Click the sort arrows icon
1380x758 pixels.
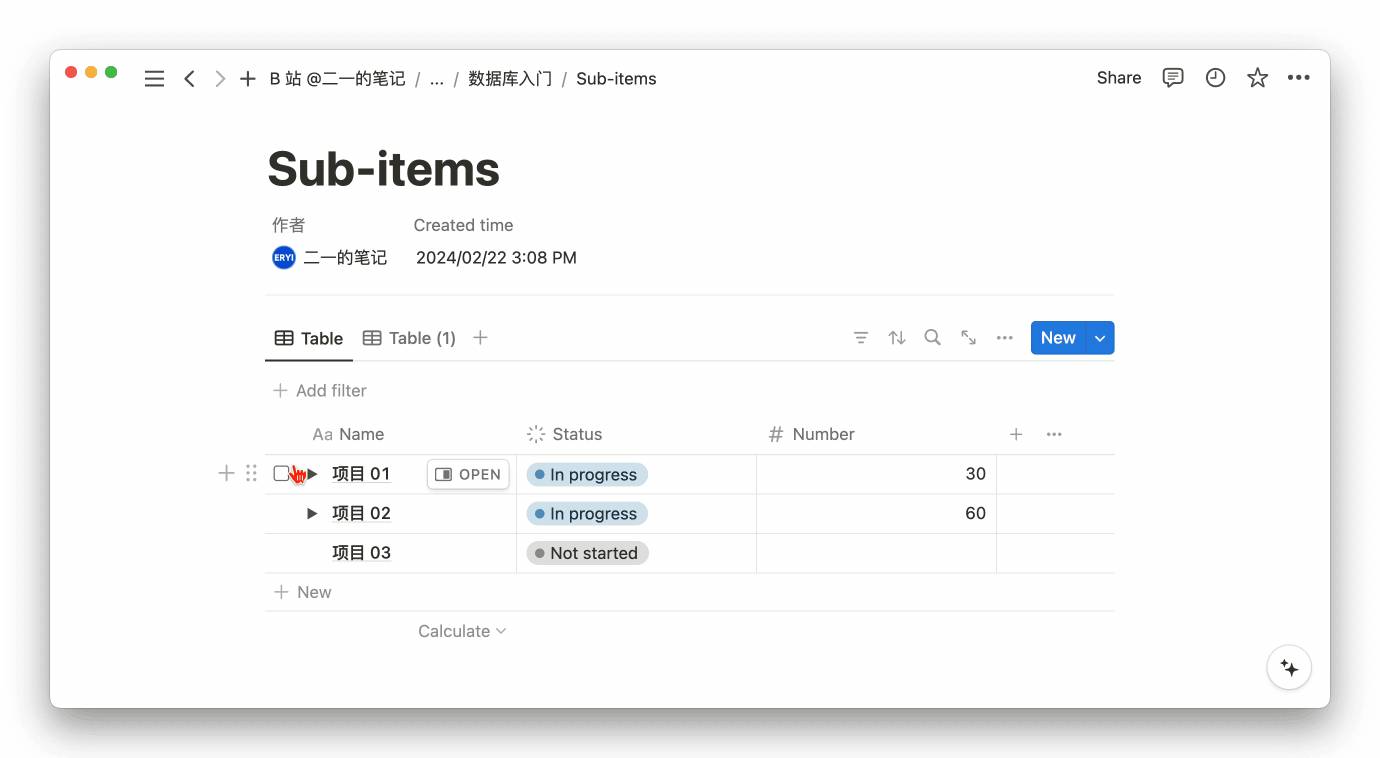(897, 338)
